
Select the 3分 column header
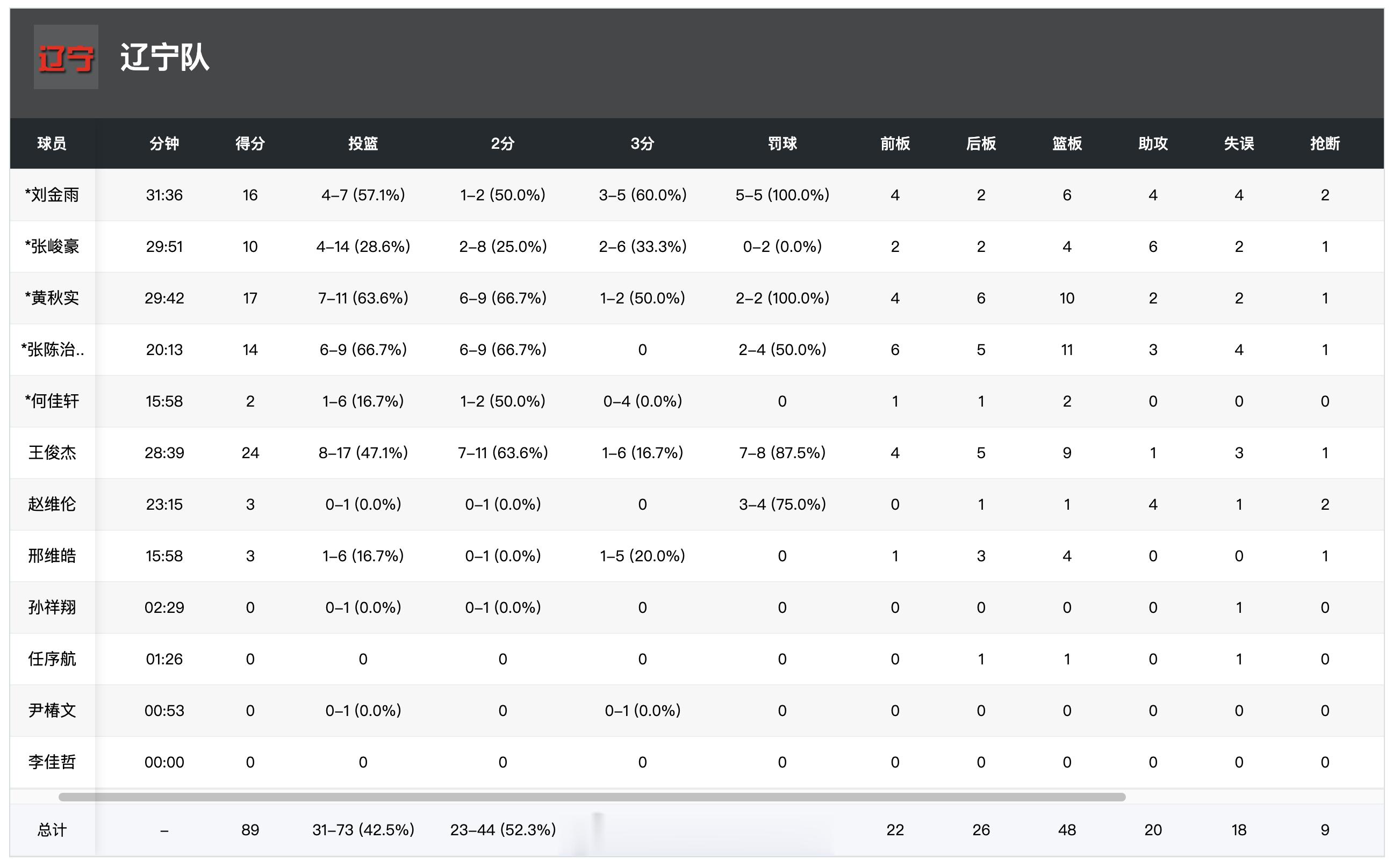642,143
